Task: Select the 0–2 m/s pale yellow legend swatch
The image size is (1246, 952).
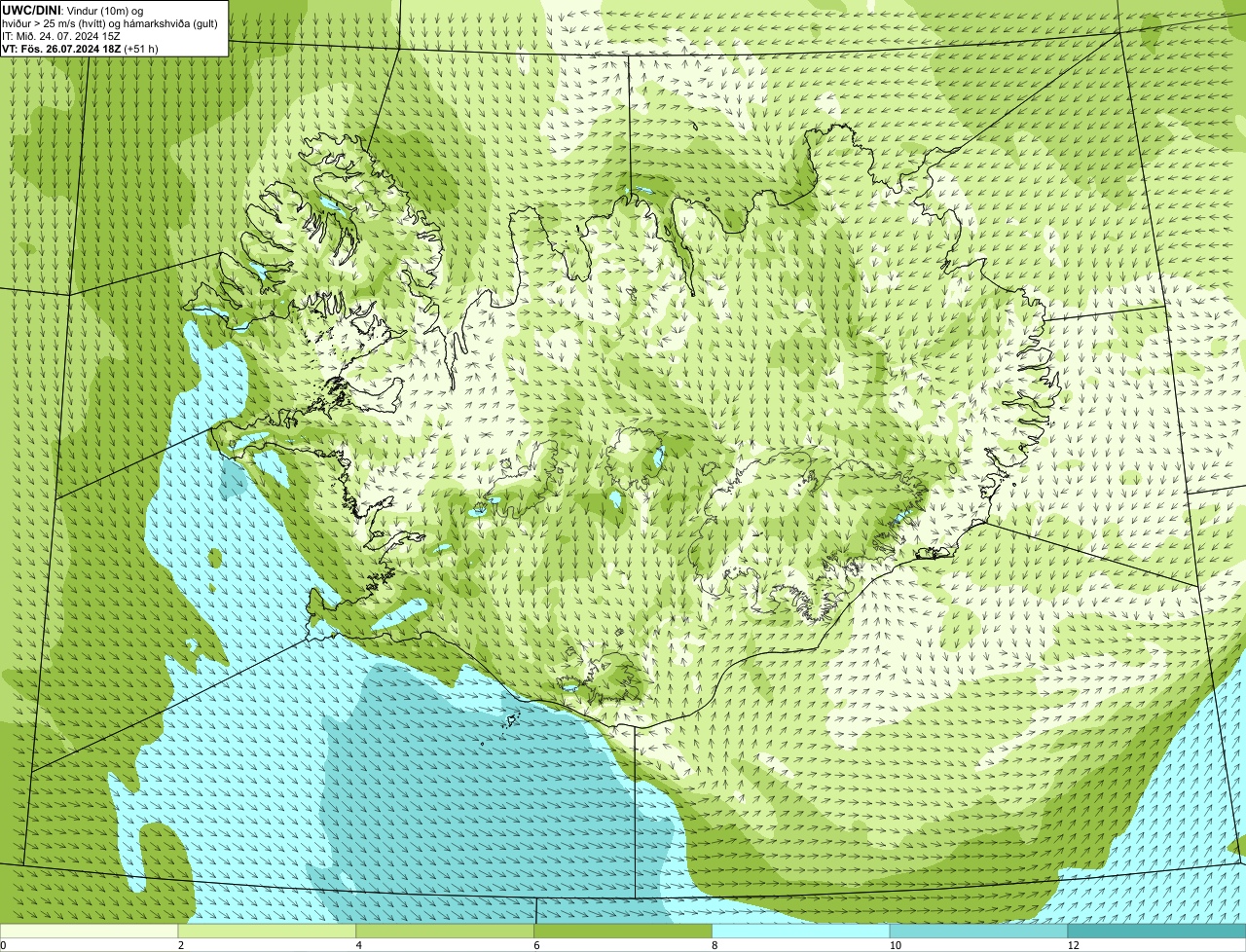Action: click(90, 931)
